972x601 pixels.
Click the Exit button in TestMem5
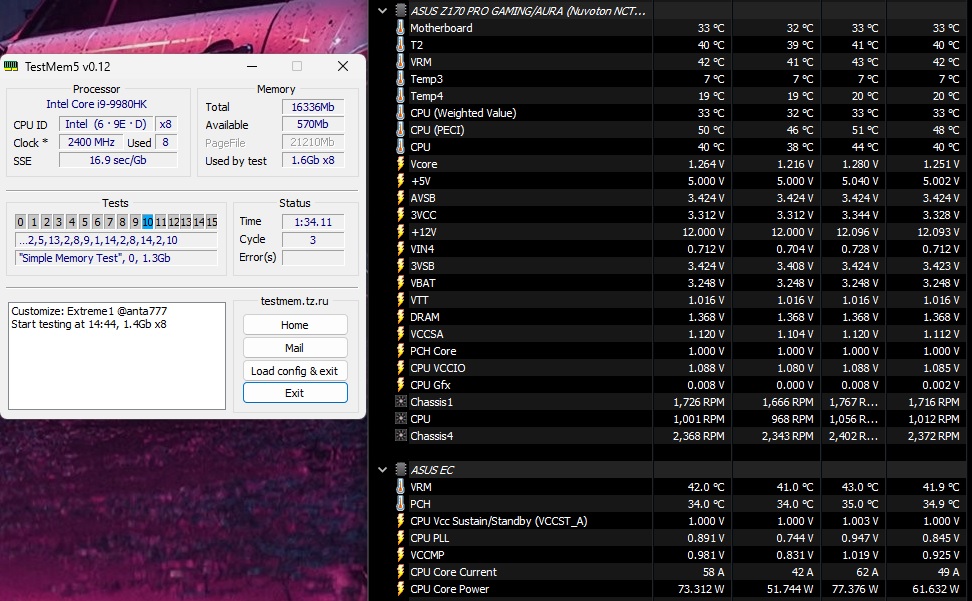(x=295, y=393)
